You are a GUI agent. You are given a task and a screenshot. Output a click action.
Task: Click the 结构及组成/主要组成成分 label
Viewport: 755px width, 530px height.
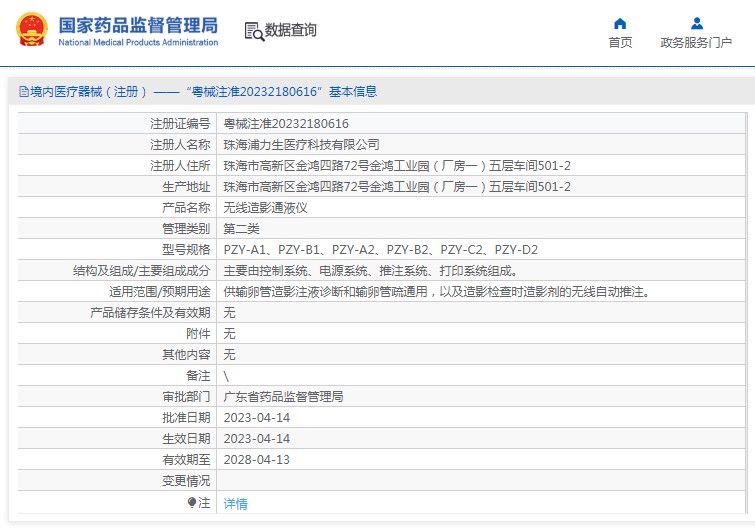click(x=142, y=271)
